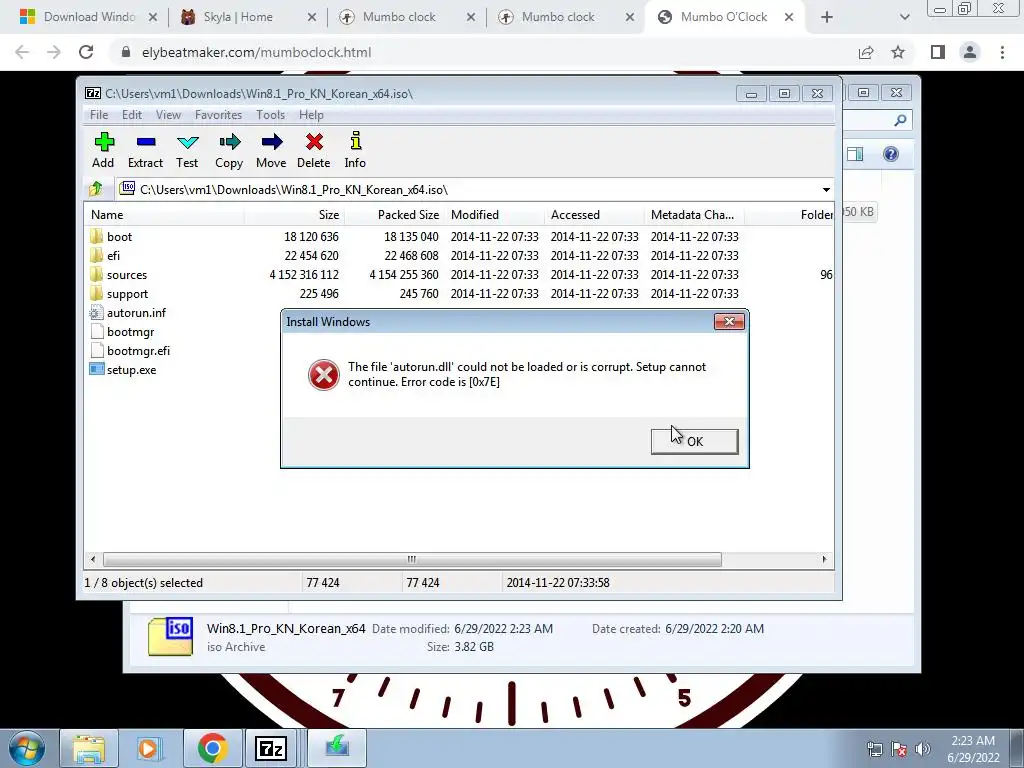Open the taskbar clock showing 2:23 AM
The height and width of the screenshot is (768, 1024).
(973, 749)
